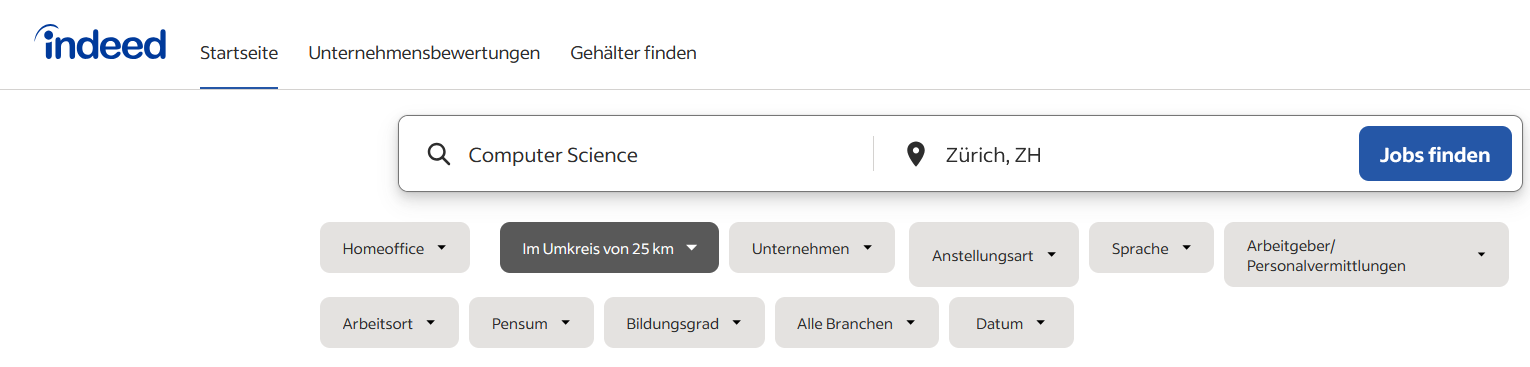1530x367 pixels.
Task: Click the location pin icon
Action: 915,155
